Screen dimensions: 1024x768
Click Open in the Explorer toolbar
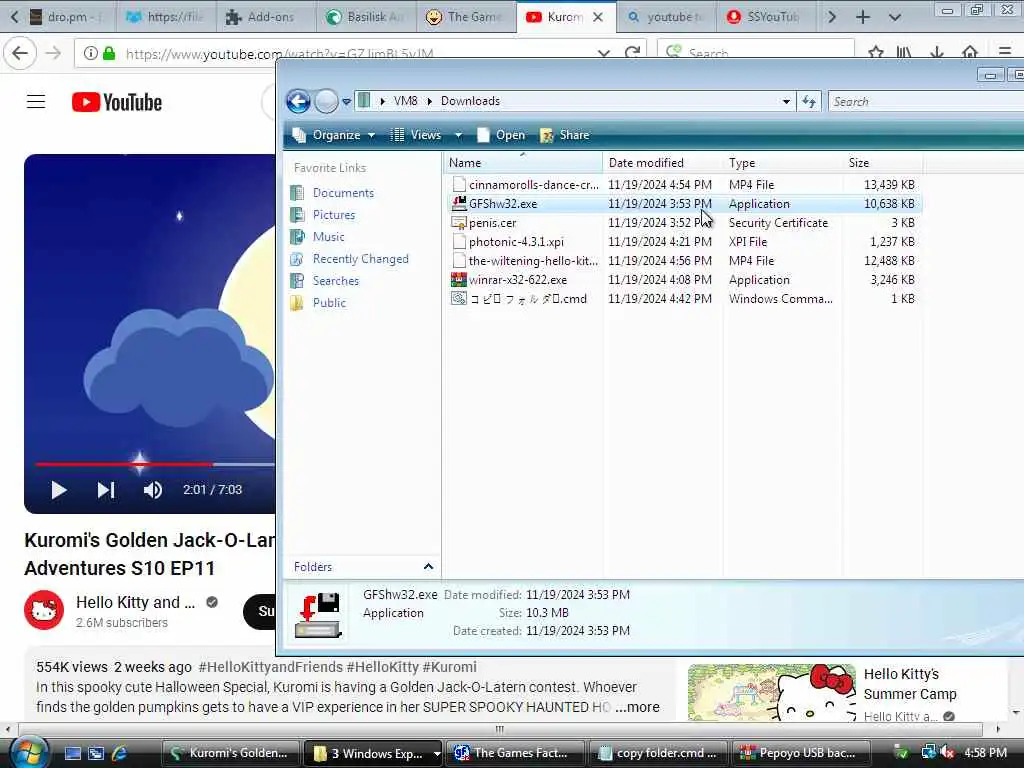pos(502,135)
